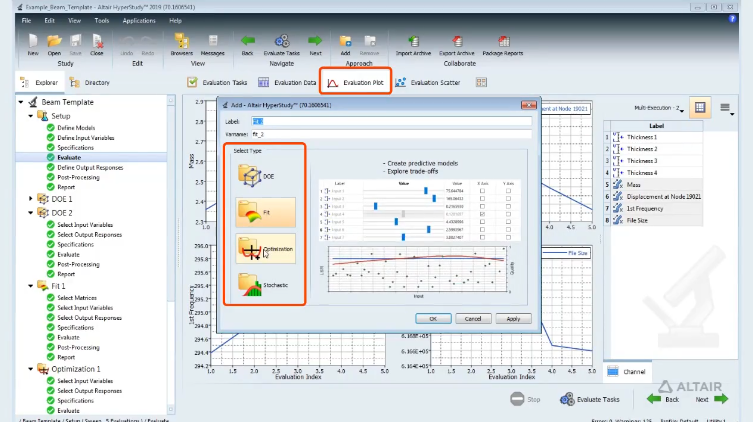Collapse the Beam Template tree node

pos(21,102)
